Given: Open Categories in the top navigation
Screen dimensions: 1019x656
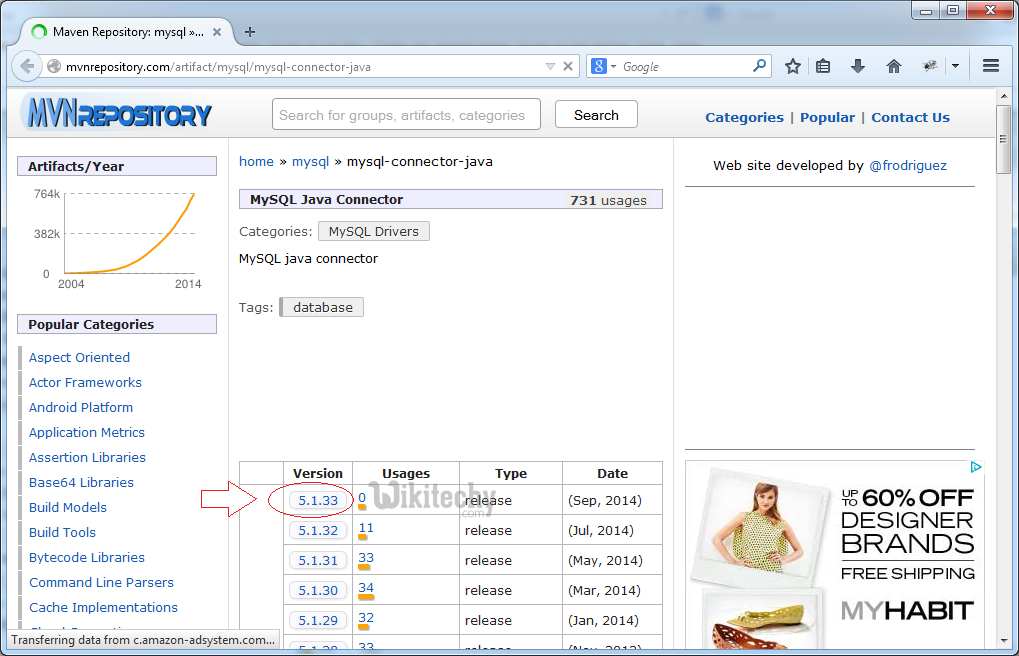Looking at the screenshot, I should click(x=744, y=117).
